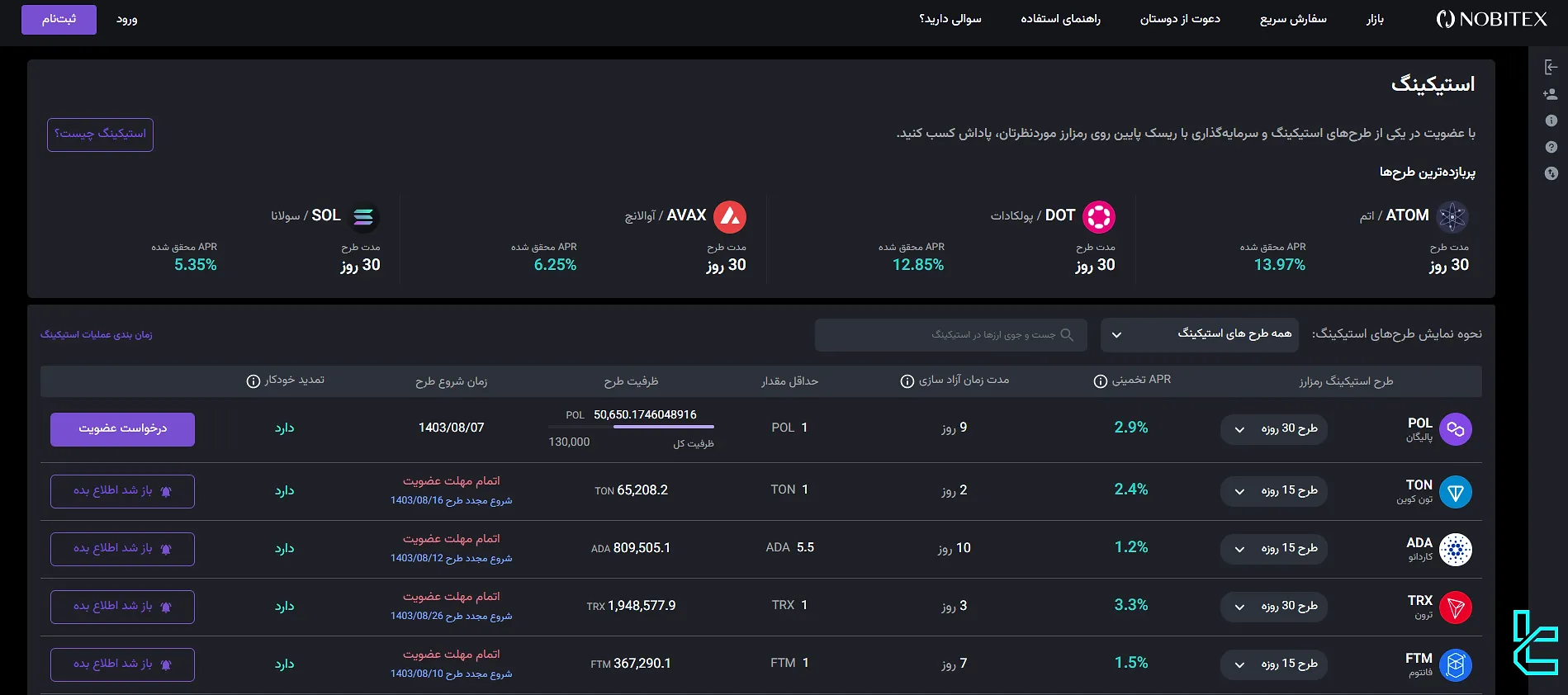This screenshot has height=695, width=1568.
Task: Click the ظرفیت طرح capacity column header
Action: tap(631, 381)
